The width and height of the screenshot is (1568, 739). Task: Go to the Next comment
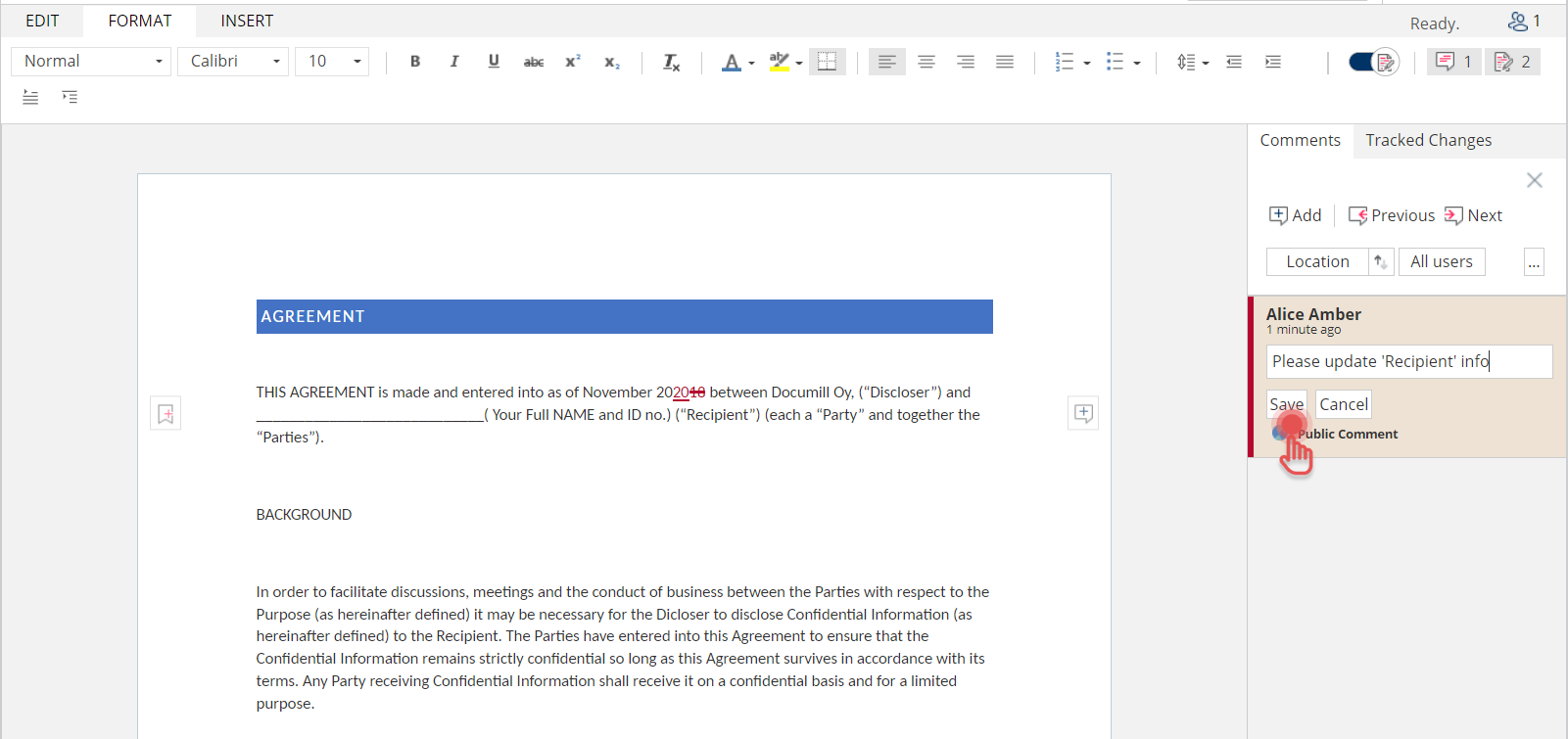(1474, 215)
